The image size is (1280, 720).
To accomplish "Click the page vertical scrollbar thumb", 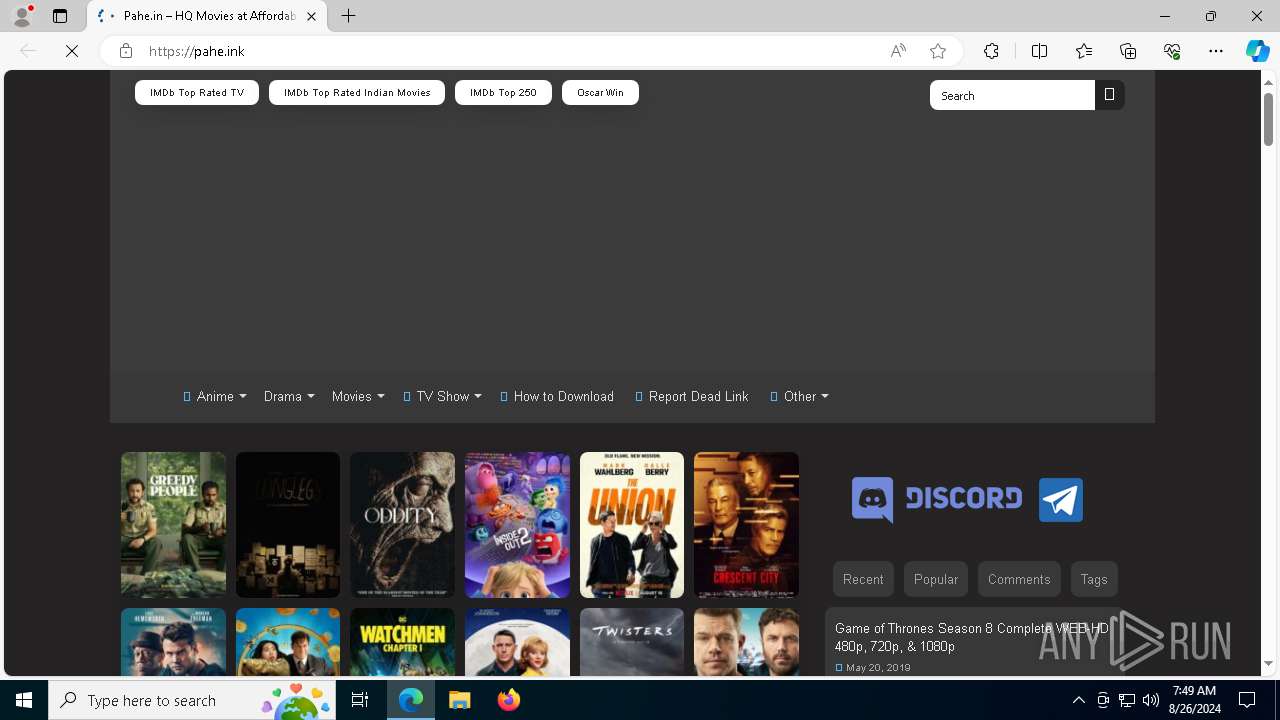I will (1268, 119).
